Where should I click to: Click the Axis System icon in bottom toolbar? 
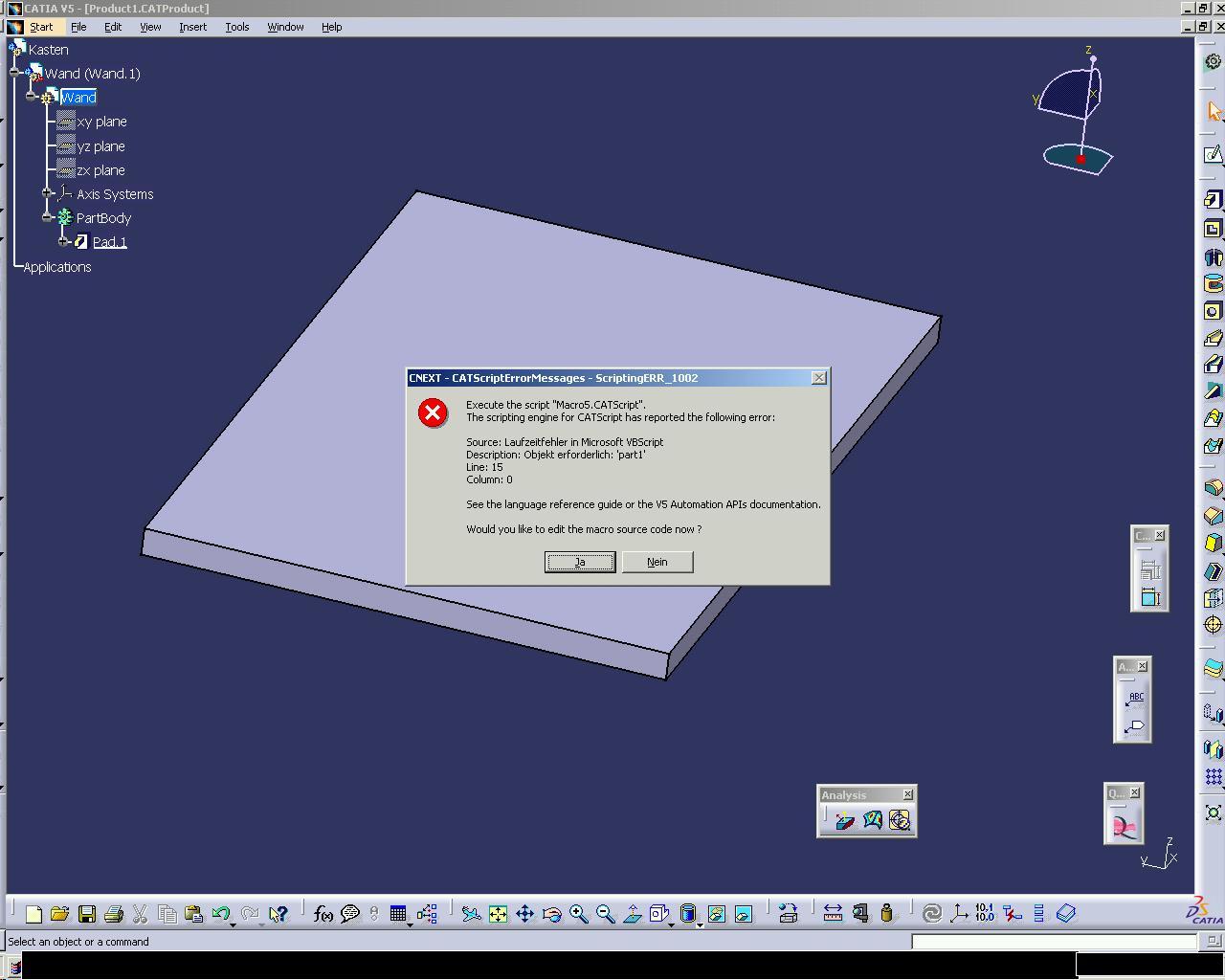pyautogui.click(x=958, y=914)
